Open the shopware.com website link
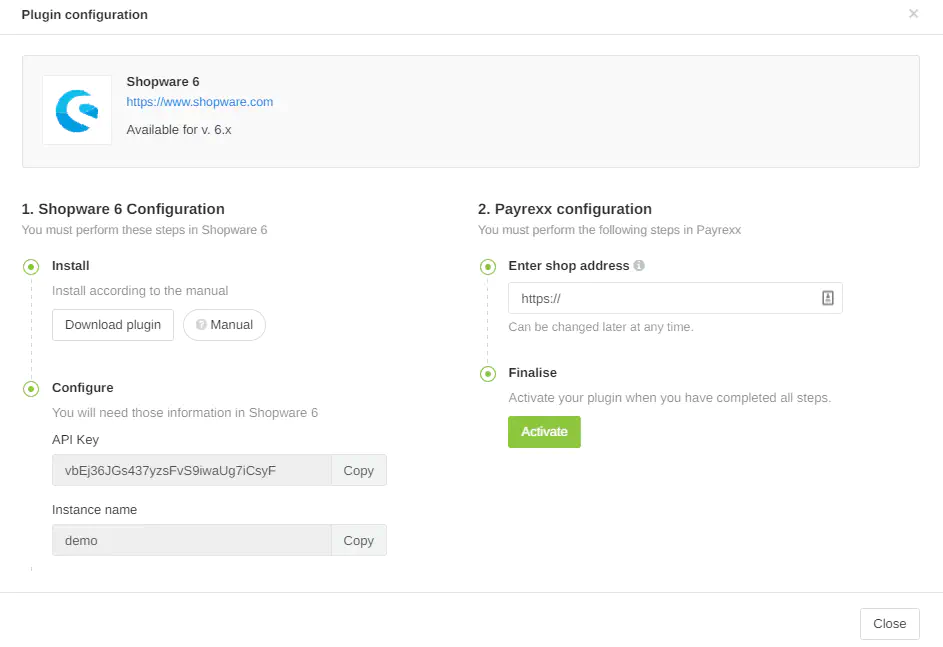943x647 pixels. click(x=199, y=102)
